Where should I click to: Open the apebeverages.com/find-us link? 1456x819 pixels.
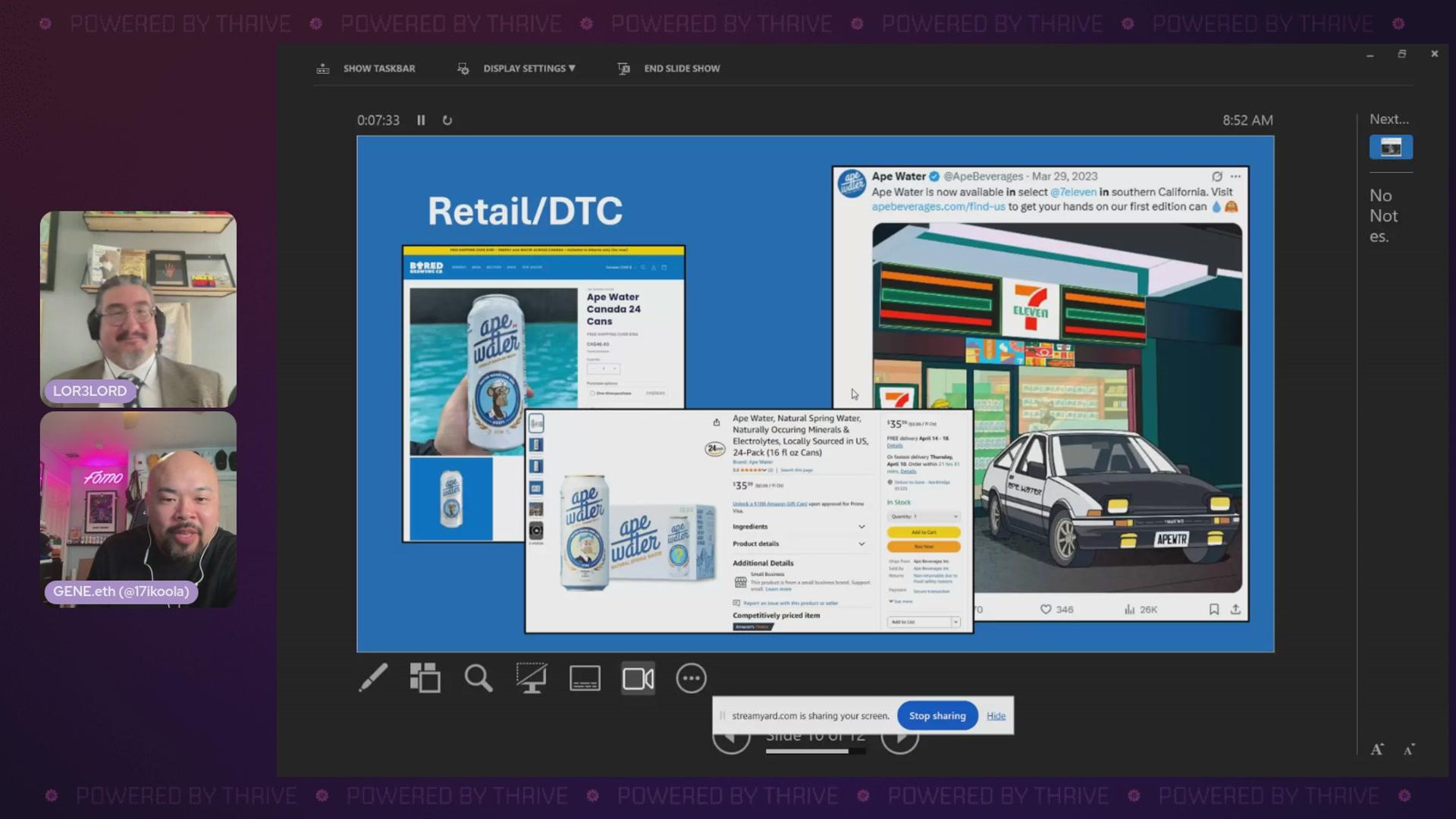(x=938, y=206)
